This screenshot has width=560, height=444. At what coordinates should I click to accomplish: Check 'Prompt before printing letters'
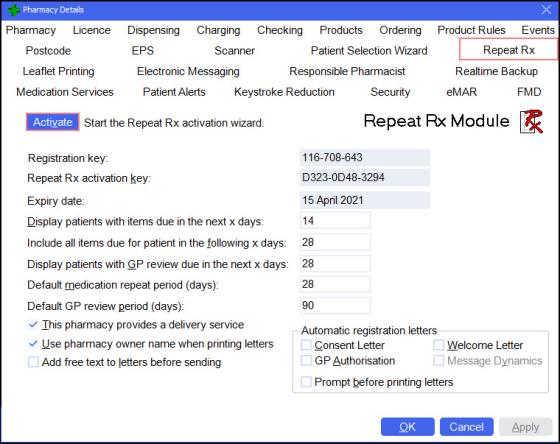click(x=306, y=382)
